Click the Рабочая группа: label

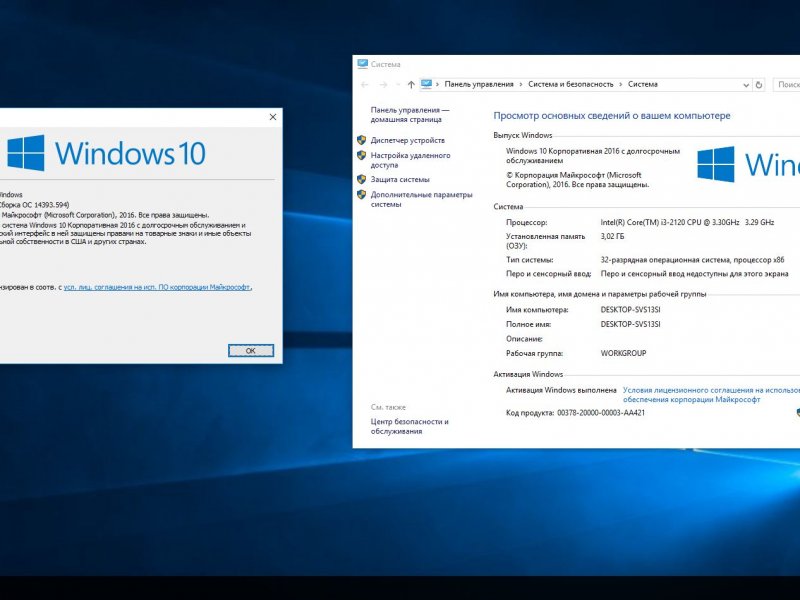(x=534, y=353)
